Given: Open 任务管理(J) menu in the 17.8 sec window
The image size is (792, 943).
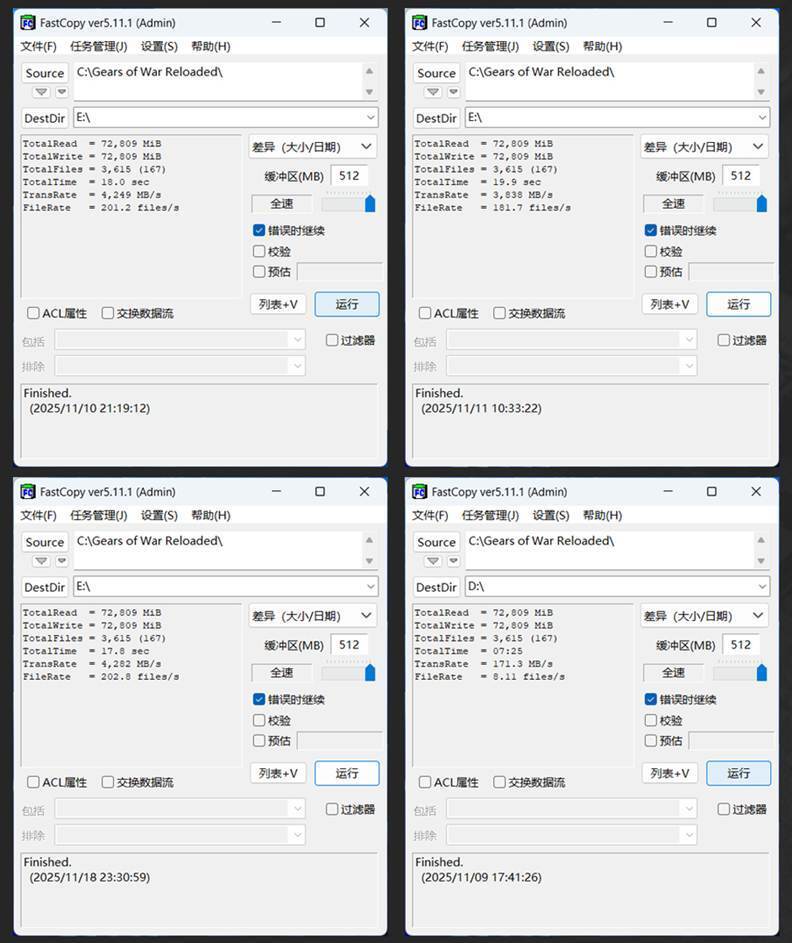Looking at the screenshot, I should [x=99, y=515].
